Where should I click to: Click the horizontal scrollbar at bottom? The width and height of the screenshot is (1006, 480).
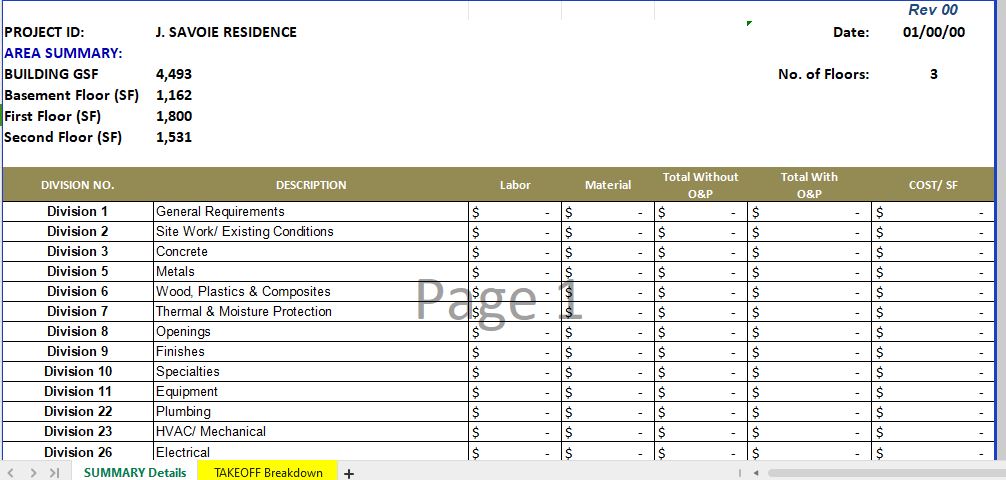click(885, 473)
